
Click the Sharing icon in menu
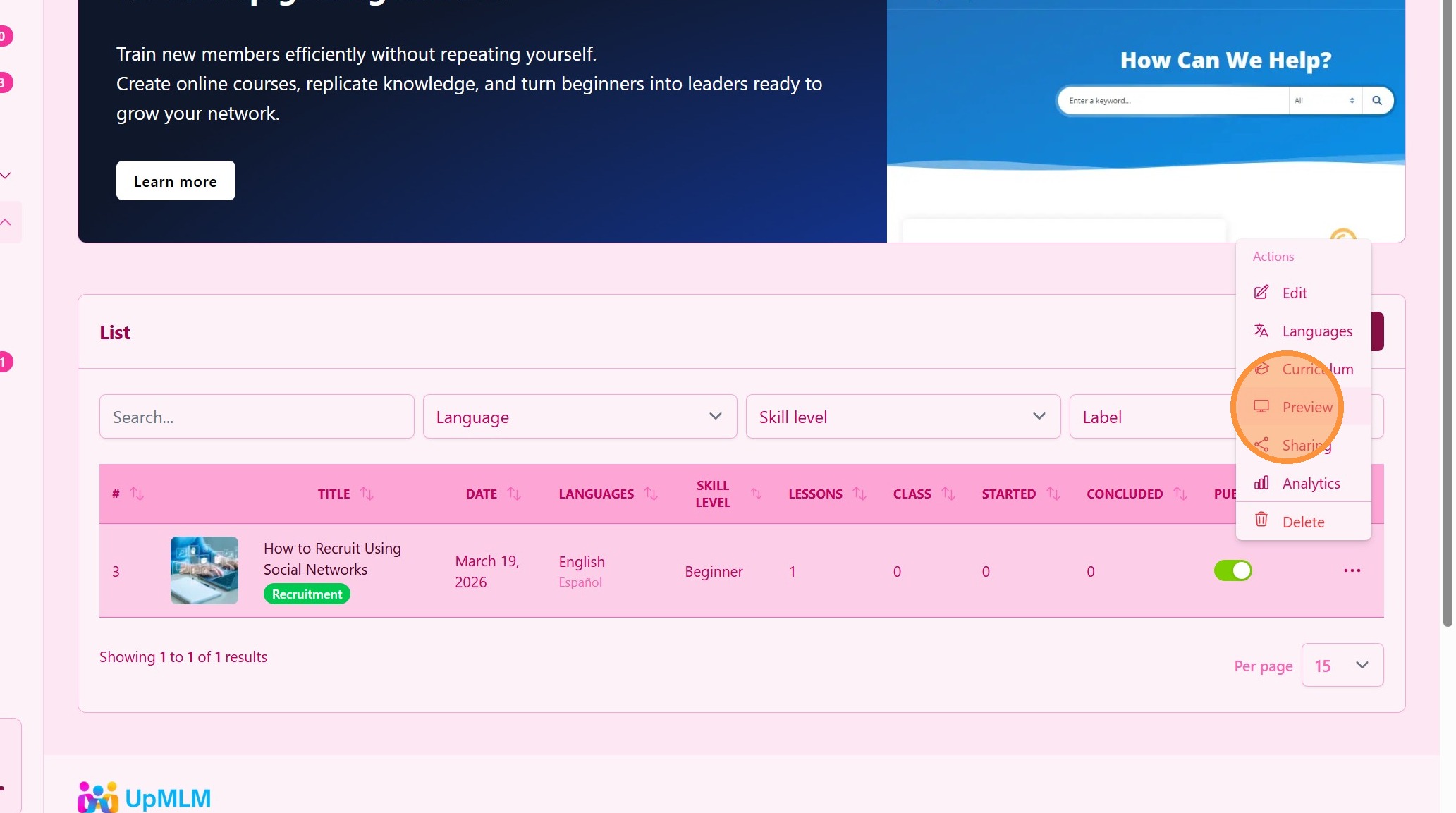(1261, 445)
